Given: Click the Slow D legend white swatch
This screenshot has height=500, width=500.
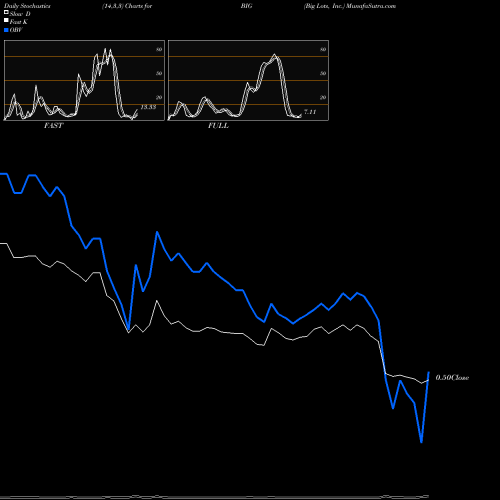Looking at the screenshot, I should pos(6,12).
